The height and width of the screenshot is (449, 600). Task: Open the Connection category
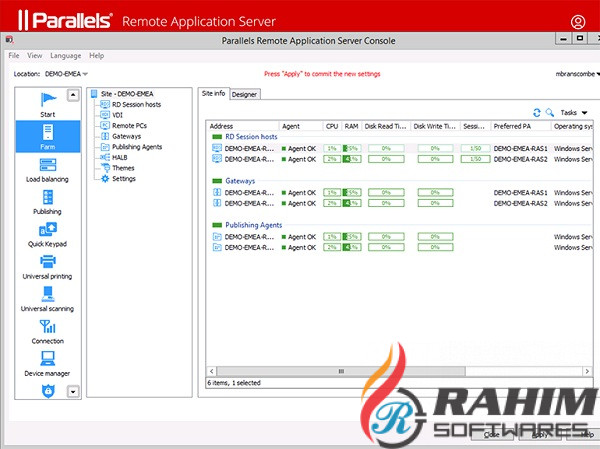pyautogui.click(x=47, y=331)
